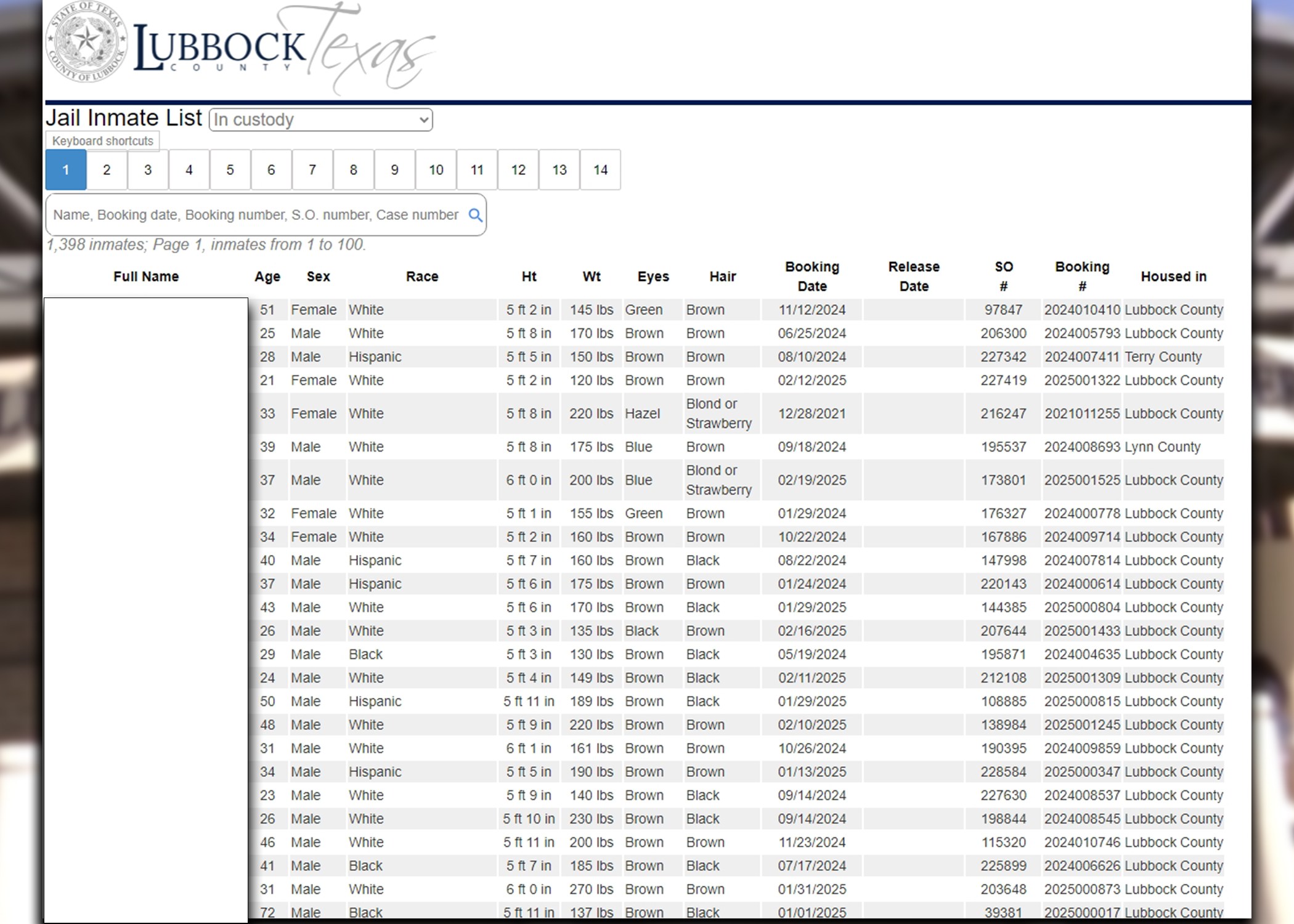This screenshot has width=1294, height=924.
Task: Click booking date 02/16/2025
Action: click(x=812, y=631)
